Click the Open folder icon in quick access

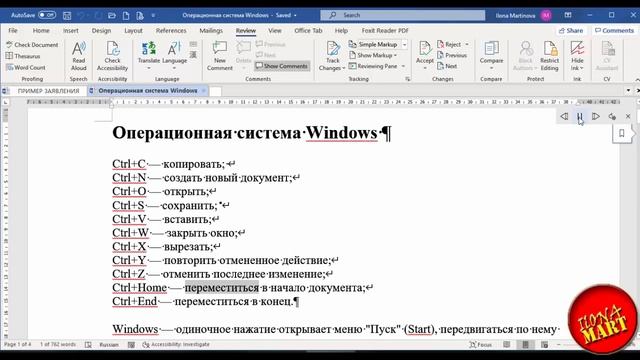tap(112, 16)
